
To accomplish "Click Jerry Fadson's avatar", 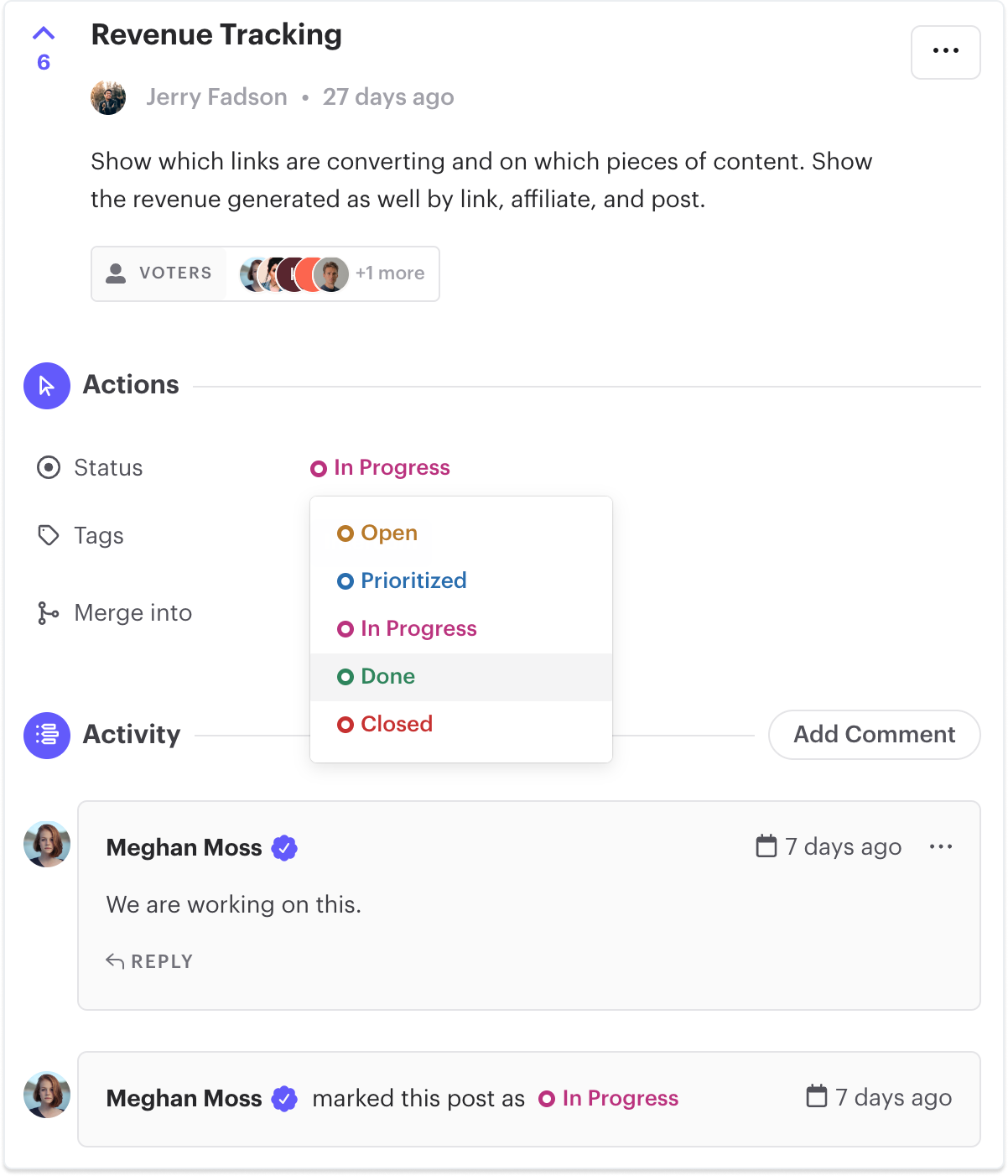I will pos(108,97).
